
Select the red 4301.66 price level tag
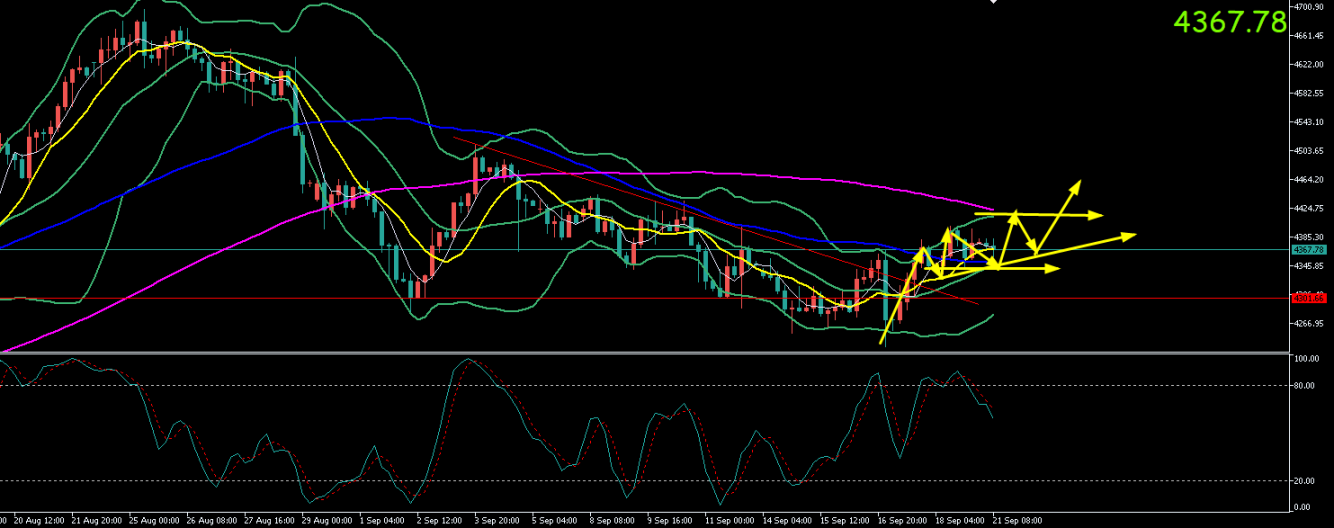coord(1307,298)
